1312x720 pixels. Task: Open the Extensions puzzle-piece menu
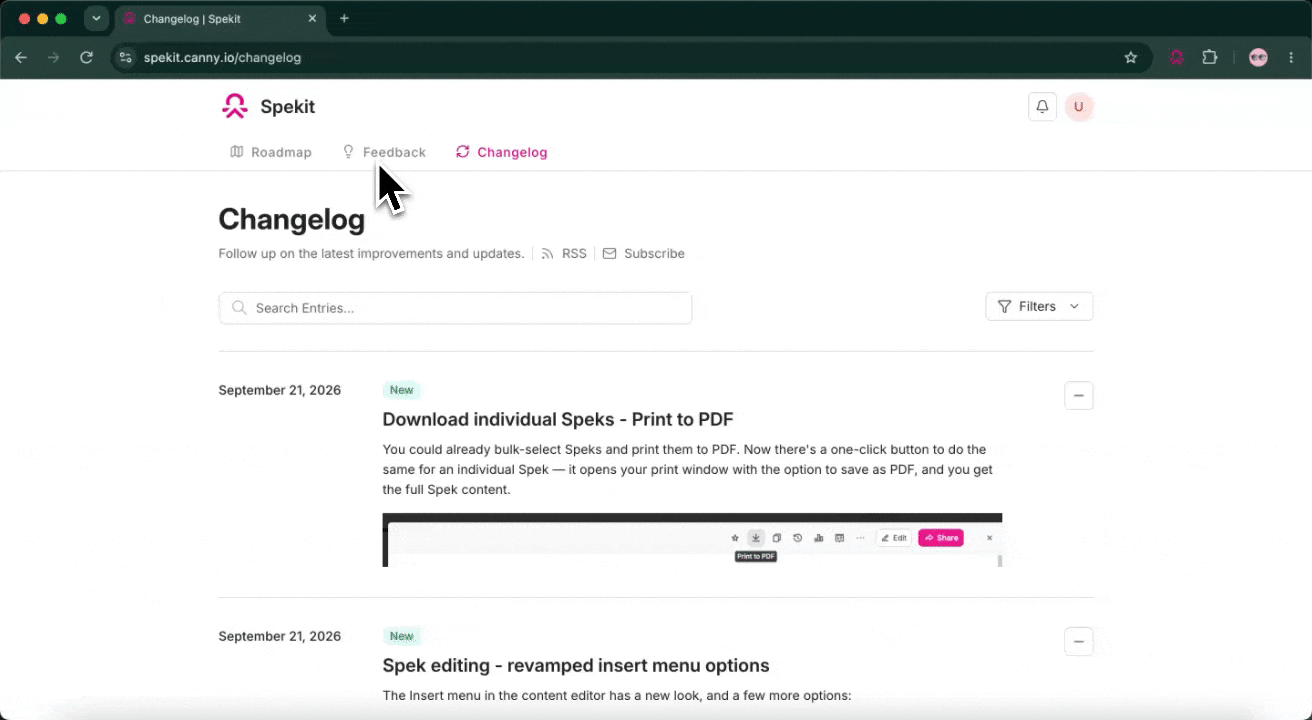(1210, 58)
